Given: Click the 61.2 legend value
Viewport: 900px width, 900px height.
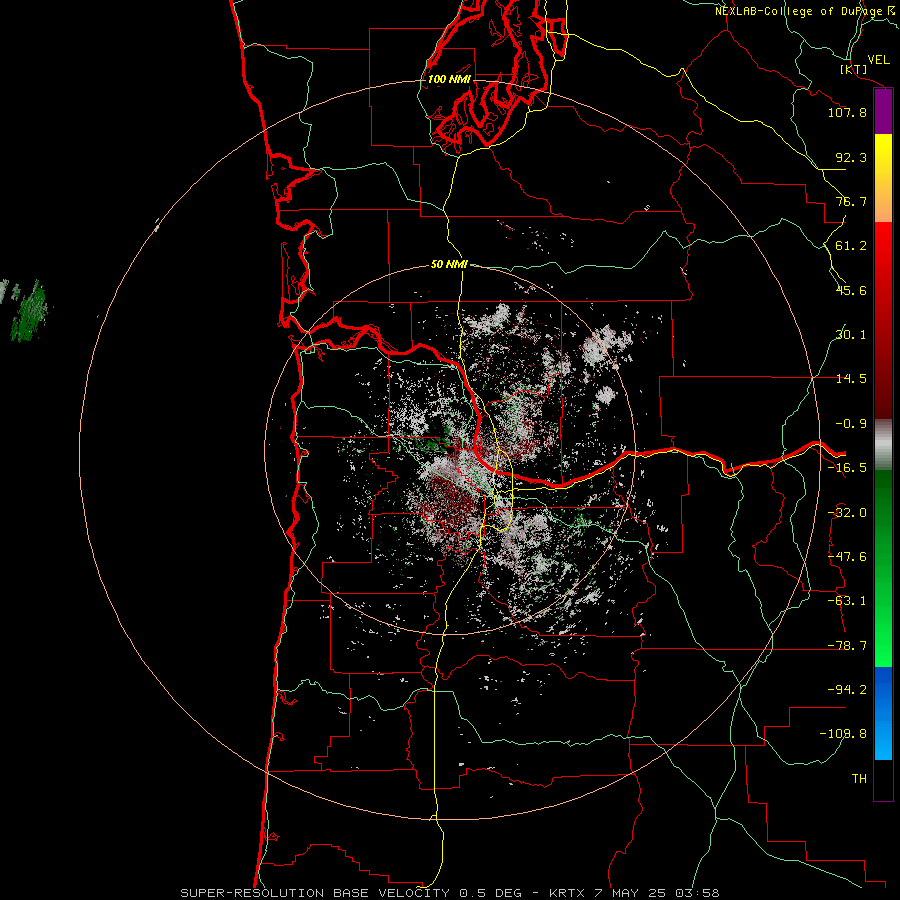Looking at the screenshot, I should click(x=851, y=246).
